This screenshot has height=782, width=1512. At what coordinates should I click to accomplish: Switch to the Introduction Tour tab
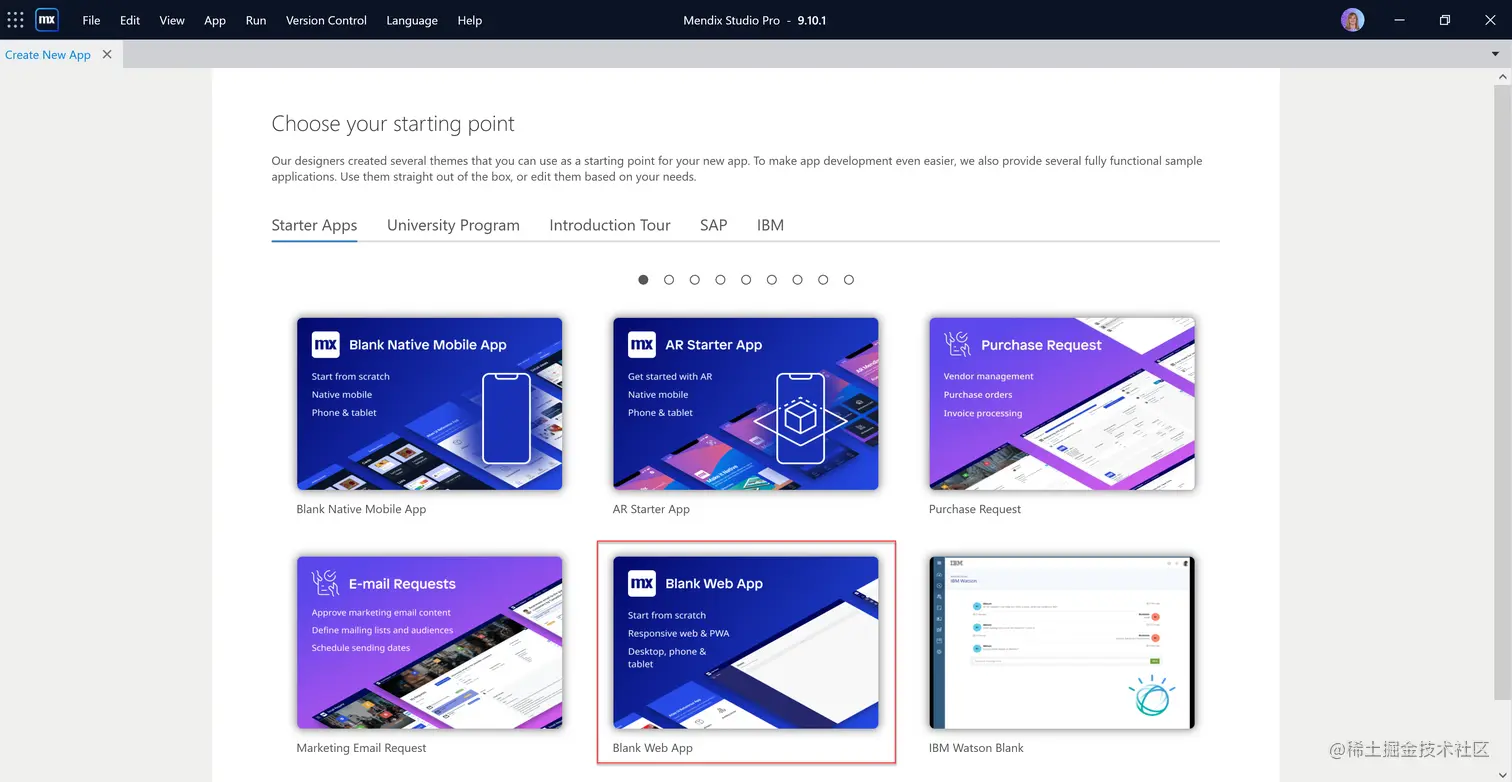610,225
